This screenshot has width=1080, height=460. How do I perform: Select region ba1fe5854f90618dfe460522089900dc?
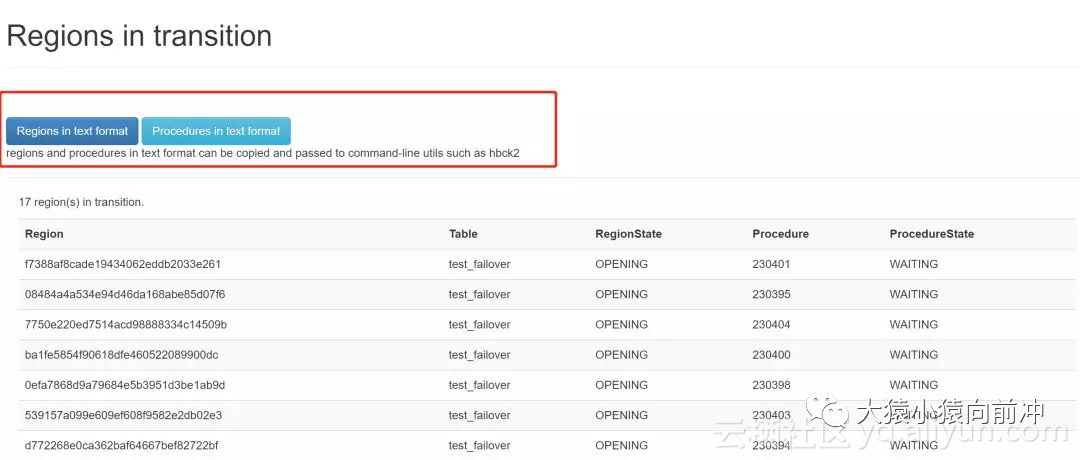(121, 354)
